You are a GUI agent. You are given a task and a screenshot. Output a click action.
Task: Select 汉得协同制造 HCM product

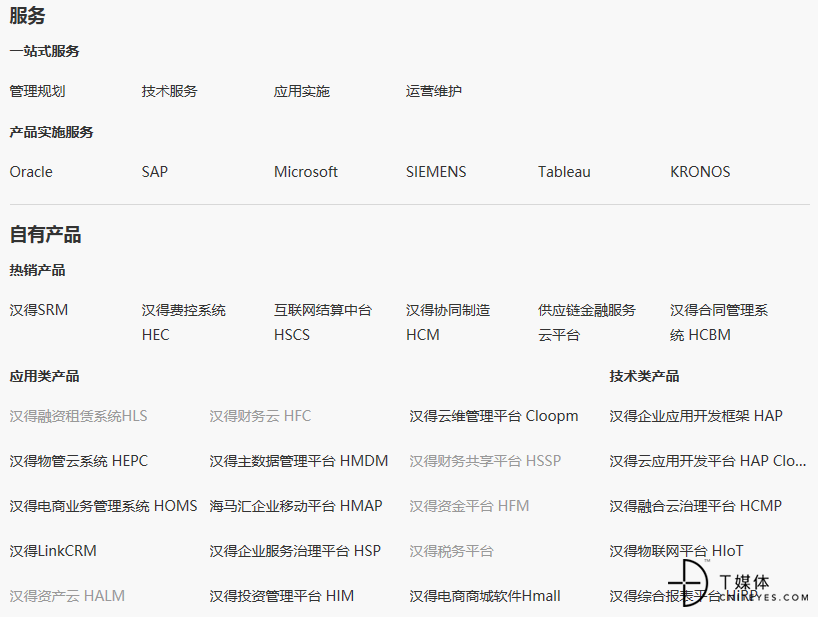click(448, 322)
